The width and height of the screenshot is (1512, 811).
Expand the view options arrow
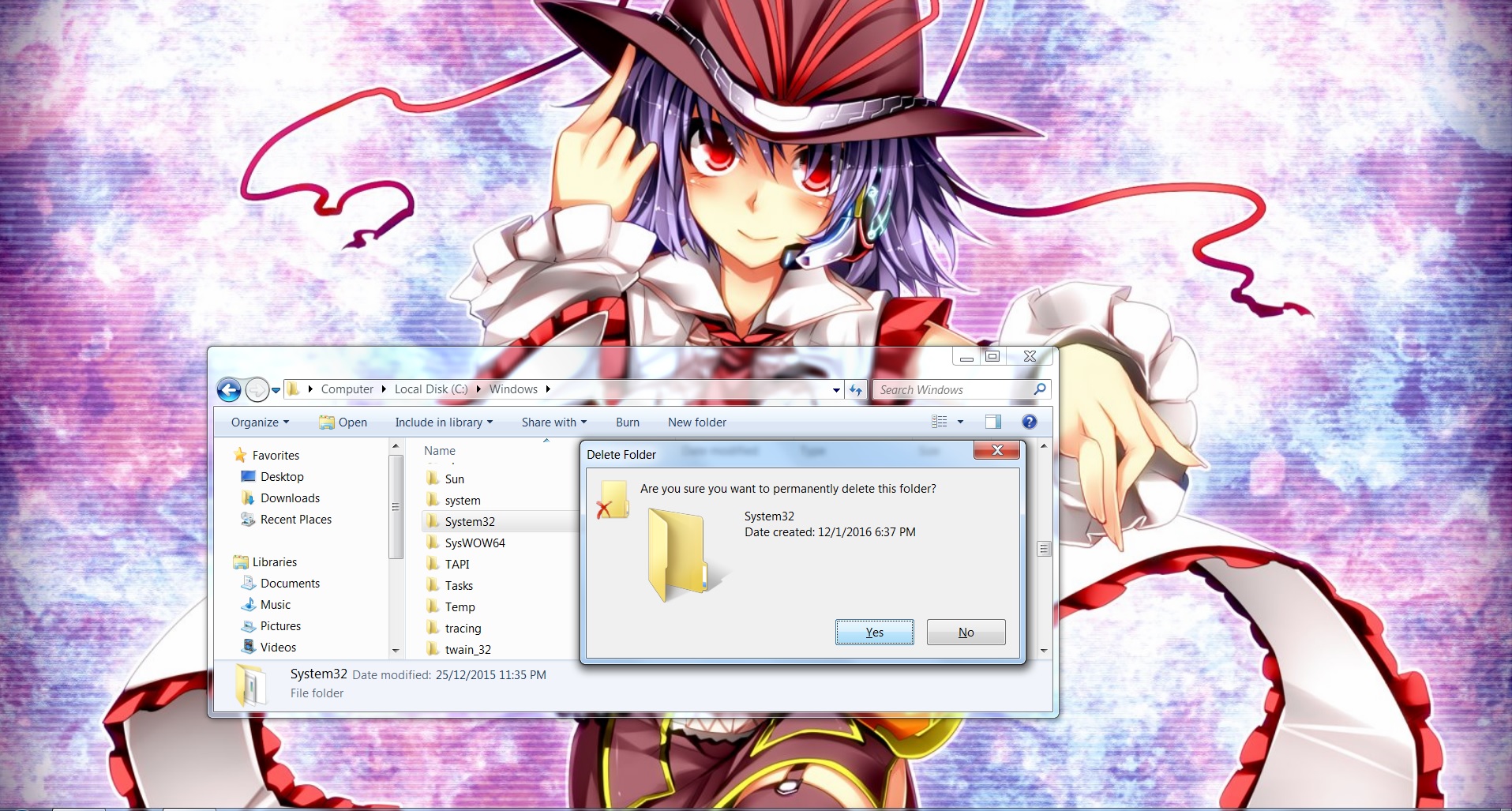[960, 422]
